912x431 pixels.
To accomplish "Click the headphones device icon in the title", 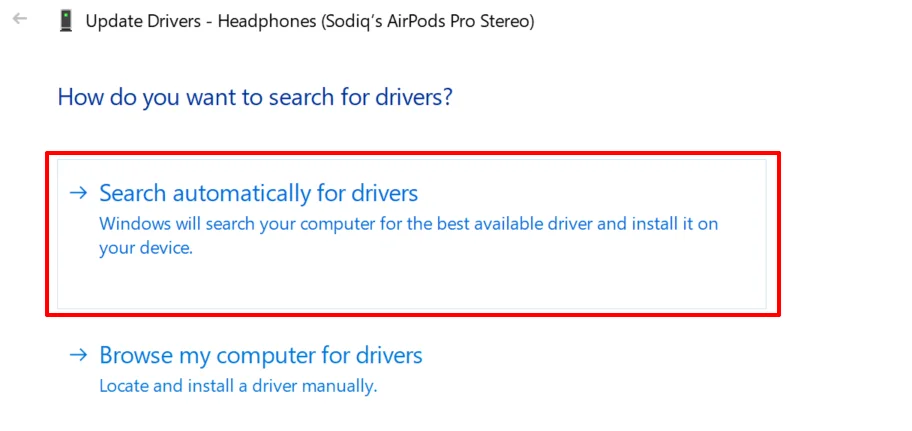I will coord(65,22).
